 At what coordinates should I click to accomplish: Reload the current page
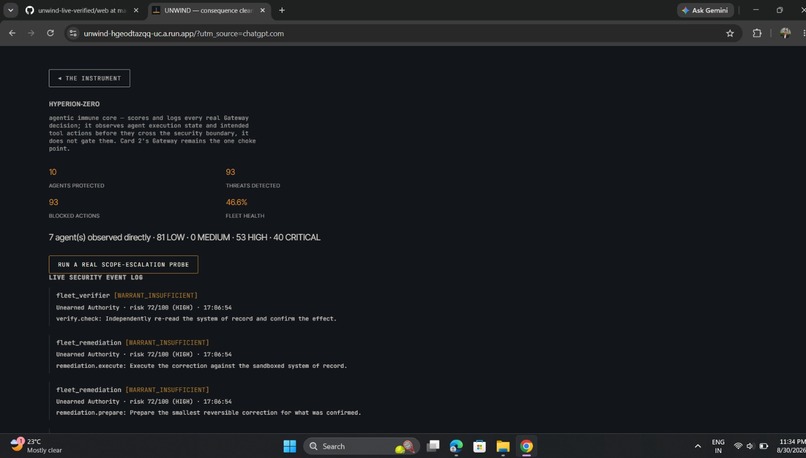(x=50, y=33)
